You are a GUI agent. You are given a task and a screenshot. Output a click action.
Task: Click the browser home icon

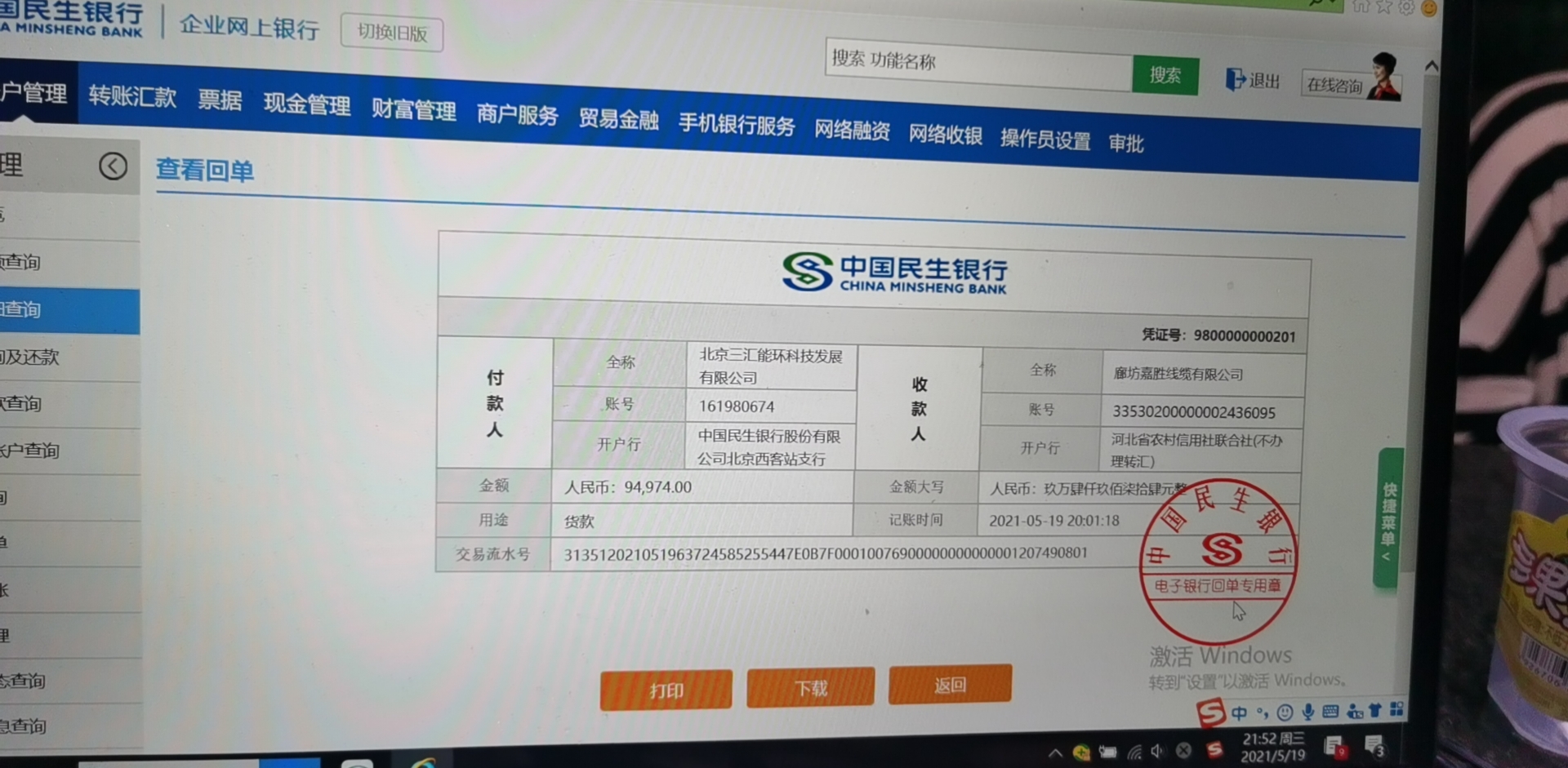coord(1361,7)
